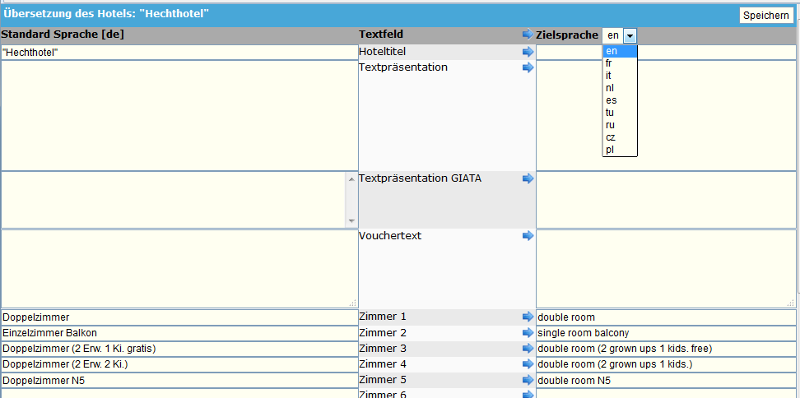Click scroll-up arrow in GIATA source text area

(351, 179)
